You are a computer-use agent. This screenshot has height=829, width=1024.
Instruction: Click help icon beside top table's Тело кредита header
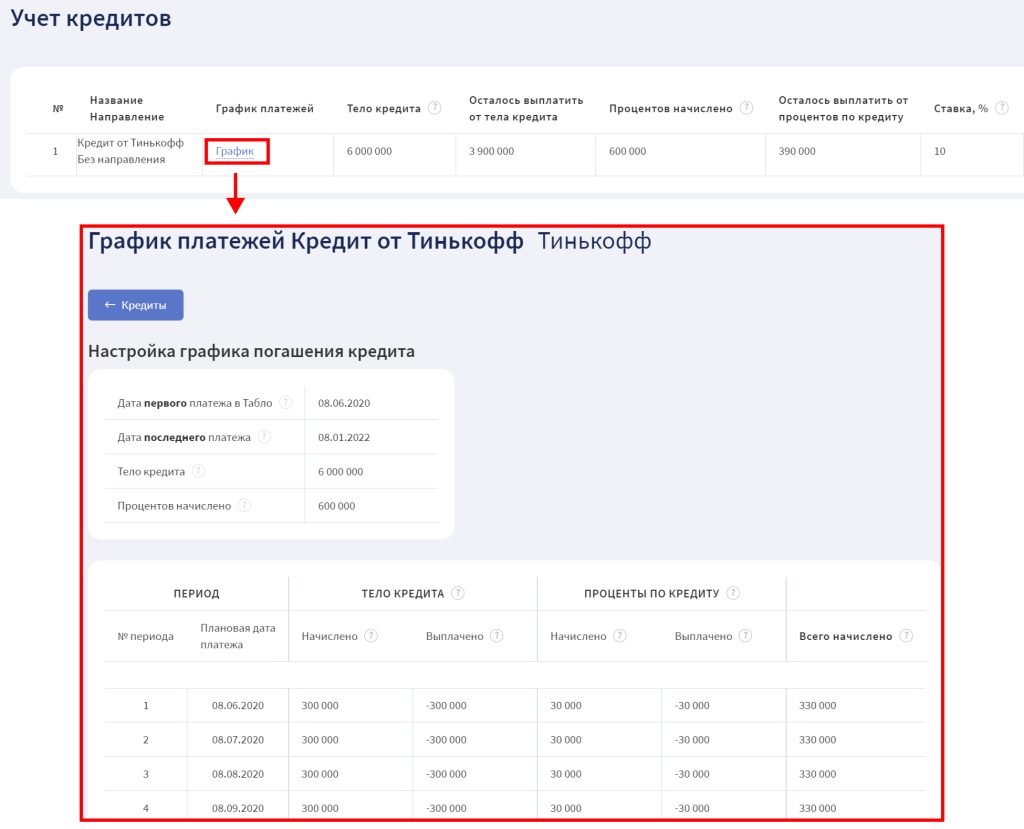click(x=434, y=108)
